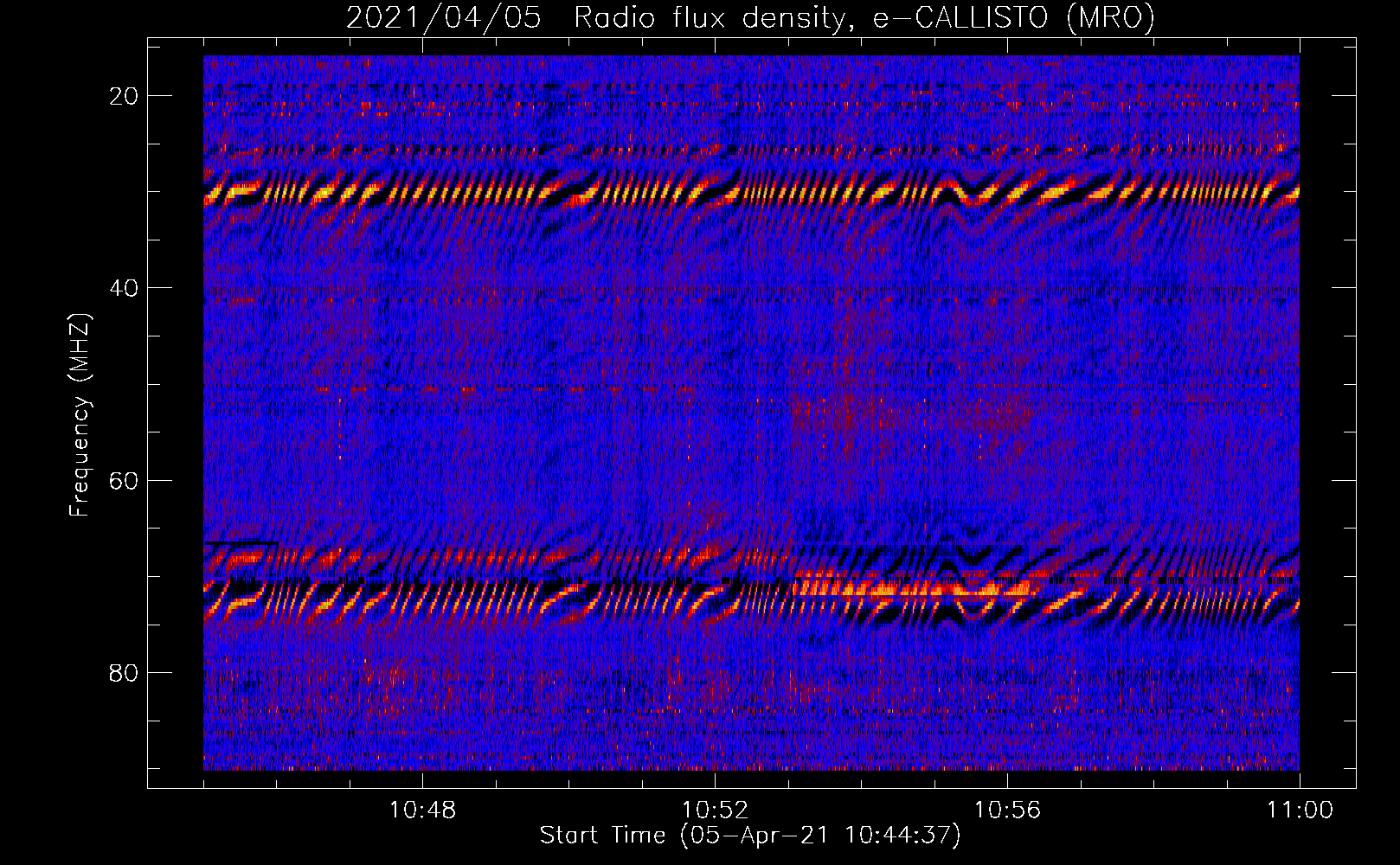Click the 10:56 time tick label
Screen dimensions: 1400x865
(1007, 811)
